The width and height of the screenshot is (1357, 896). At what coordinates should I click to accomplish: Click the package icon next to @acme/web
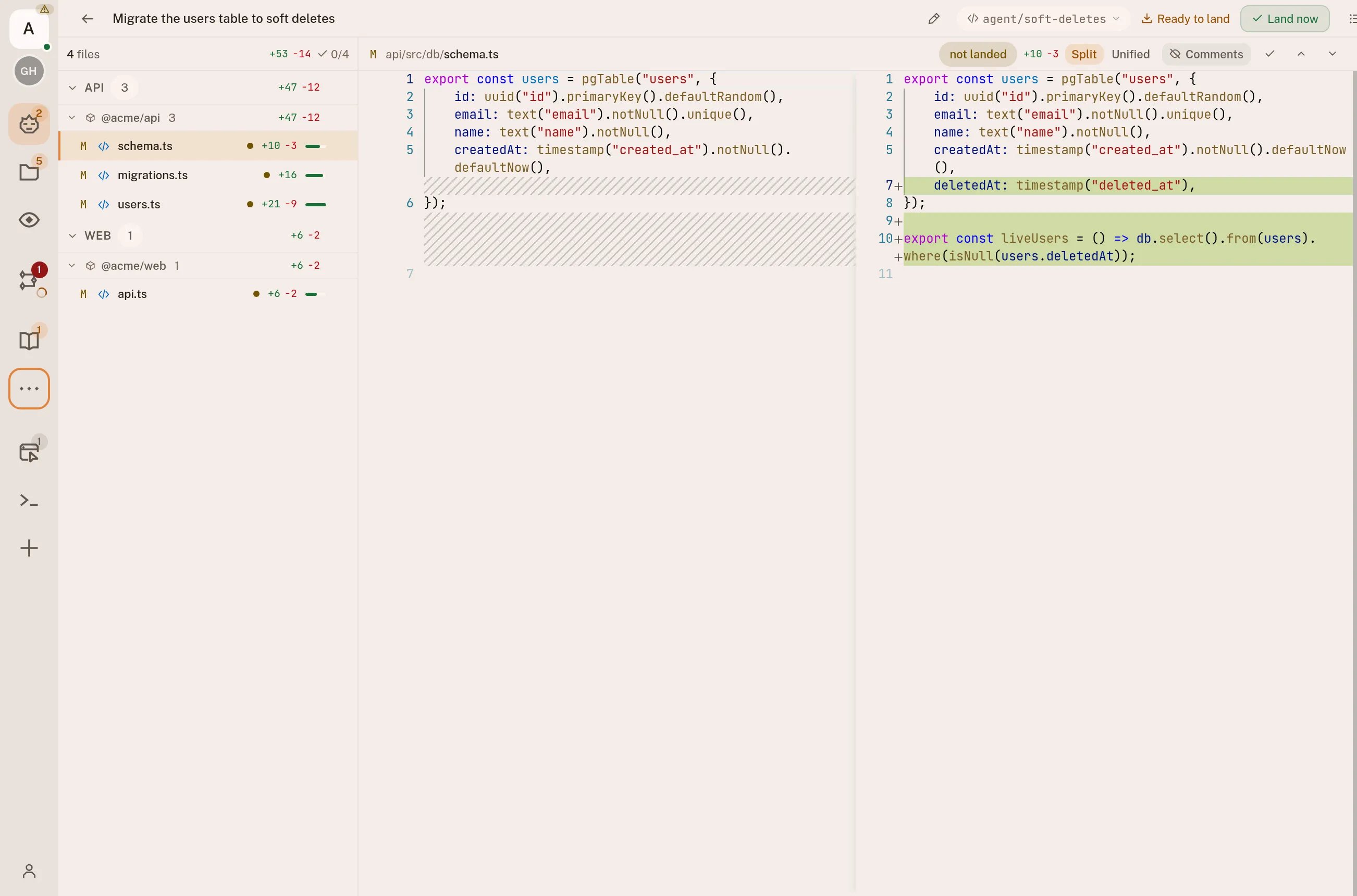pos(90,266)
